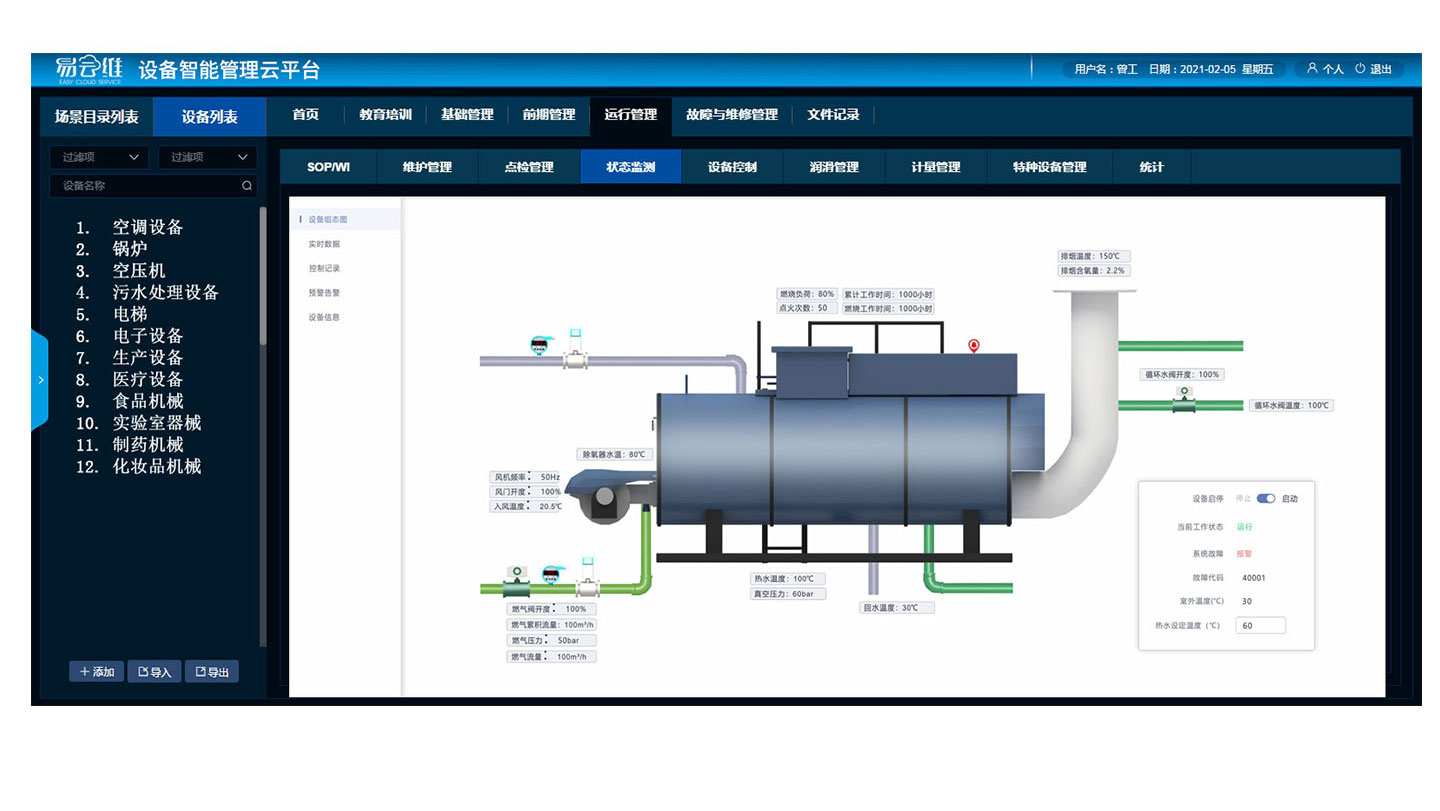Click the circulating water valve on green pipe
Image resolution: width=1440 pixels, height=811 pixels.
(1185, 402)
